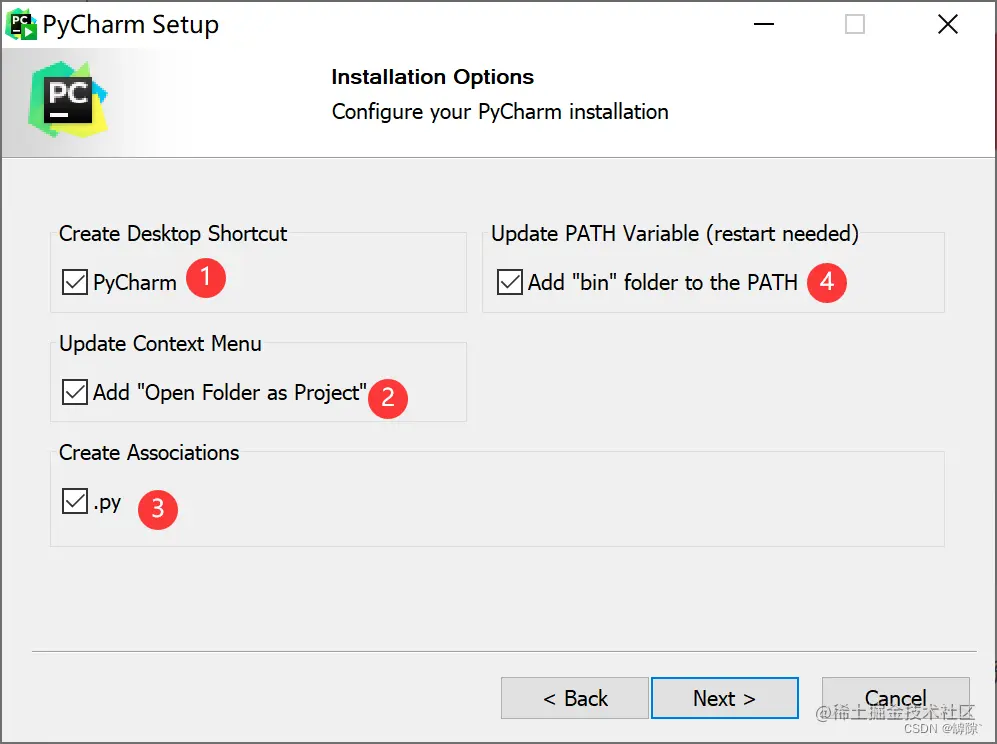Click the Installation Options heading

[x=432, y=78]
